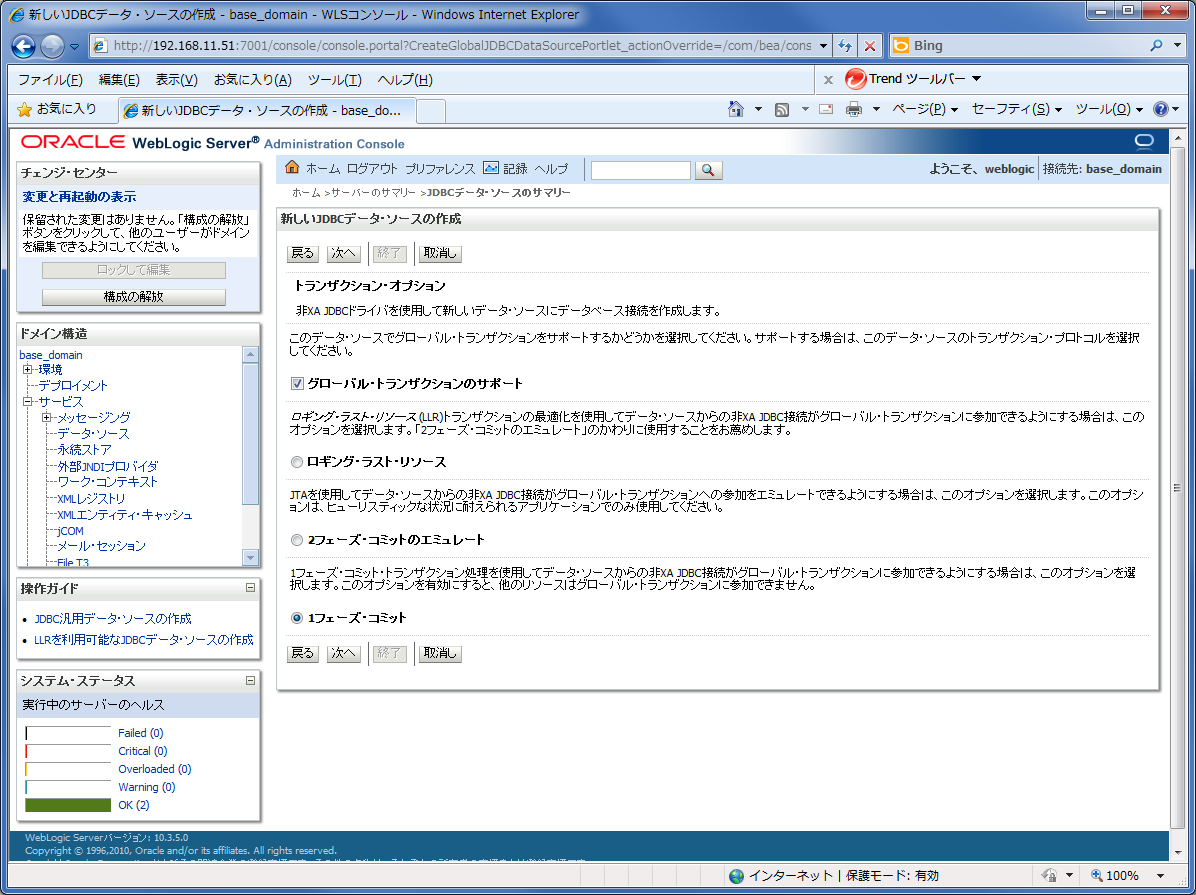Click the domain tree scrollbar down arrow
The image size is (1196, 895).
(250, 558)
